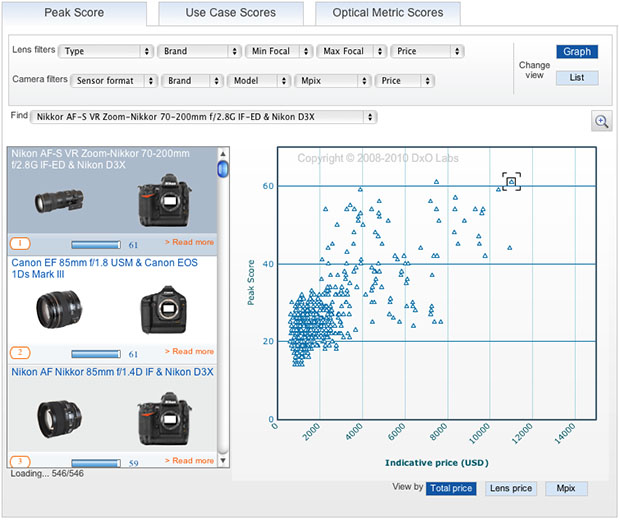Open the Mpix filter dropdown

[x=333, y=81]
